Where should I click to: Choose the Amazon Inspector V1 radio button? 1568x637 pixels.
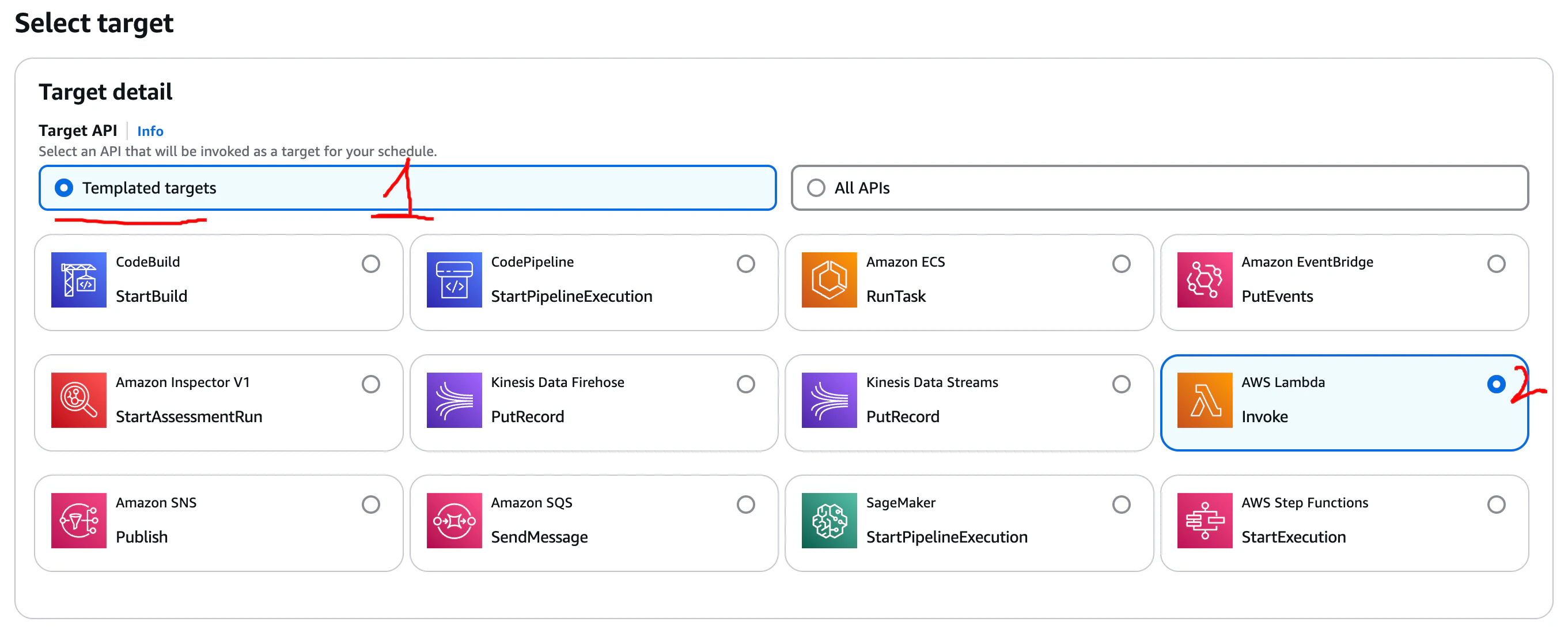tap(371, 385)
